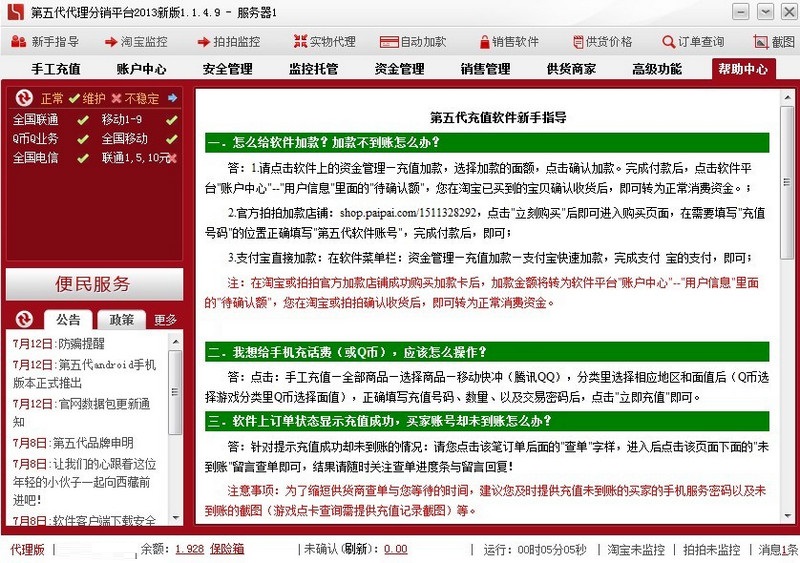Click 淘宝未监控 status in status bar

(x=636, y=550)
